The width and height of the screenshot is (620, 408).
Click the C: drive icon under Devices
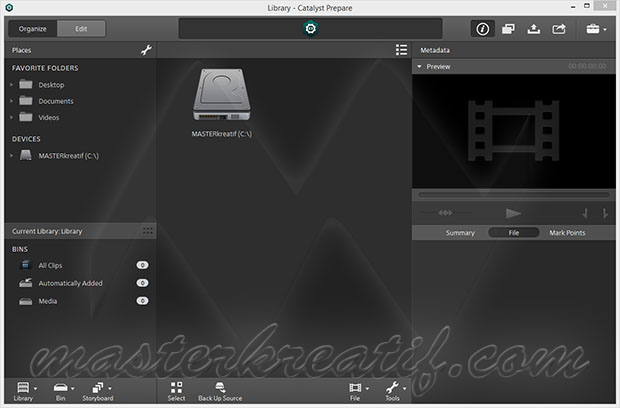(x=26, y=155)
